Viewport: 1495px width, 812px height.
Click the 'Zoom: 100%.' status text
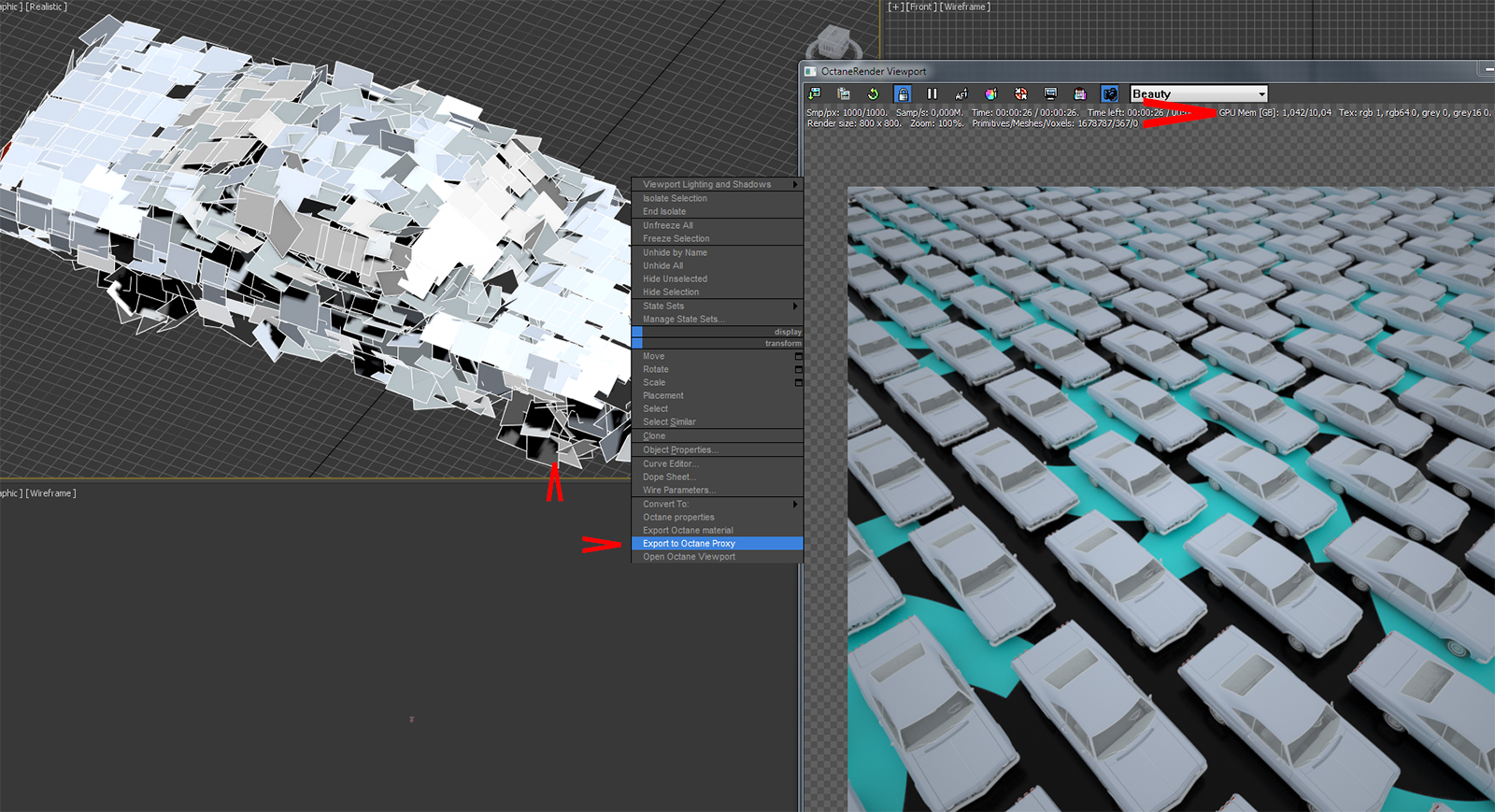pyautogui.click(x=937, y=123)
